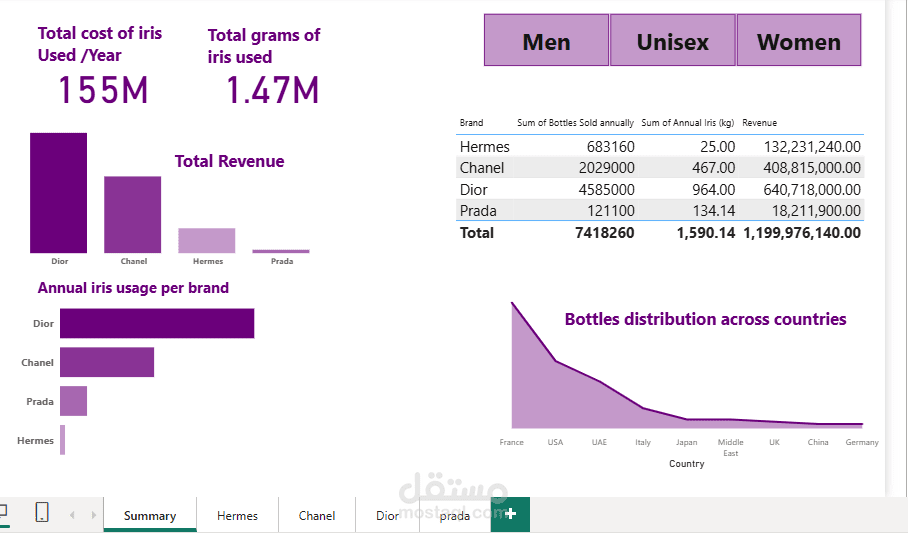Sort table by Revenue column header
Image resolution: width=908 pixels, height=533 pixels.
(759, 123)
